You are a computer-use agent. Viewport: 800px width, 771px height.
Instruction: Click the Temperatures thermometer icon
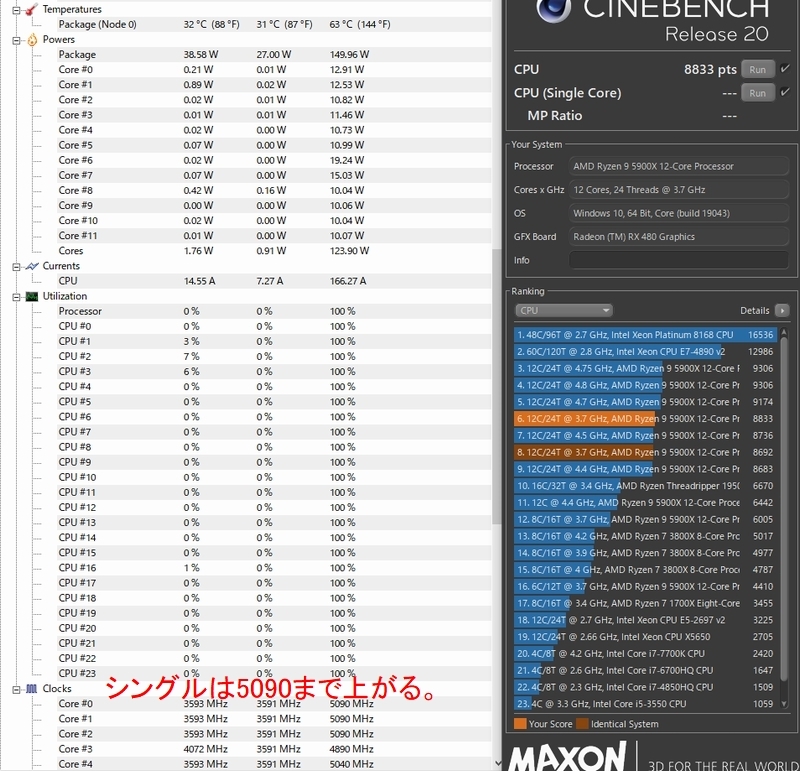tap(32, 9)
